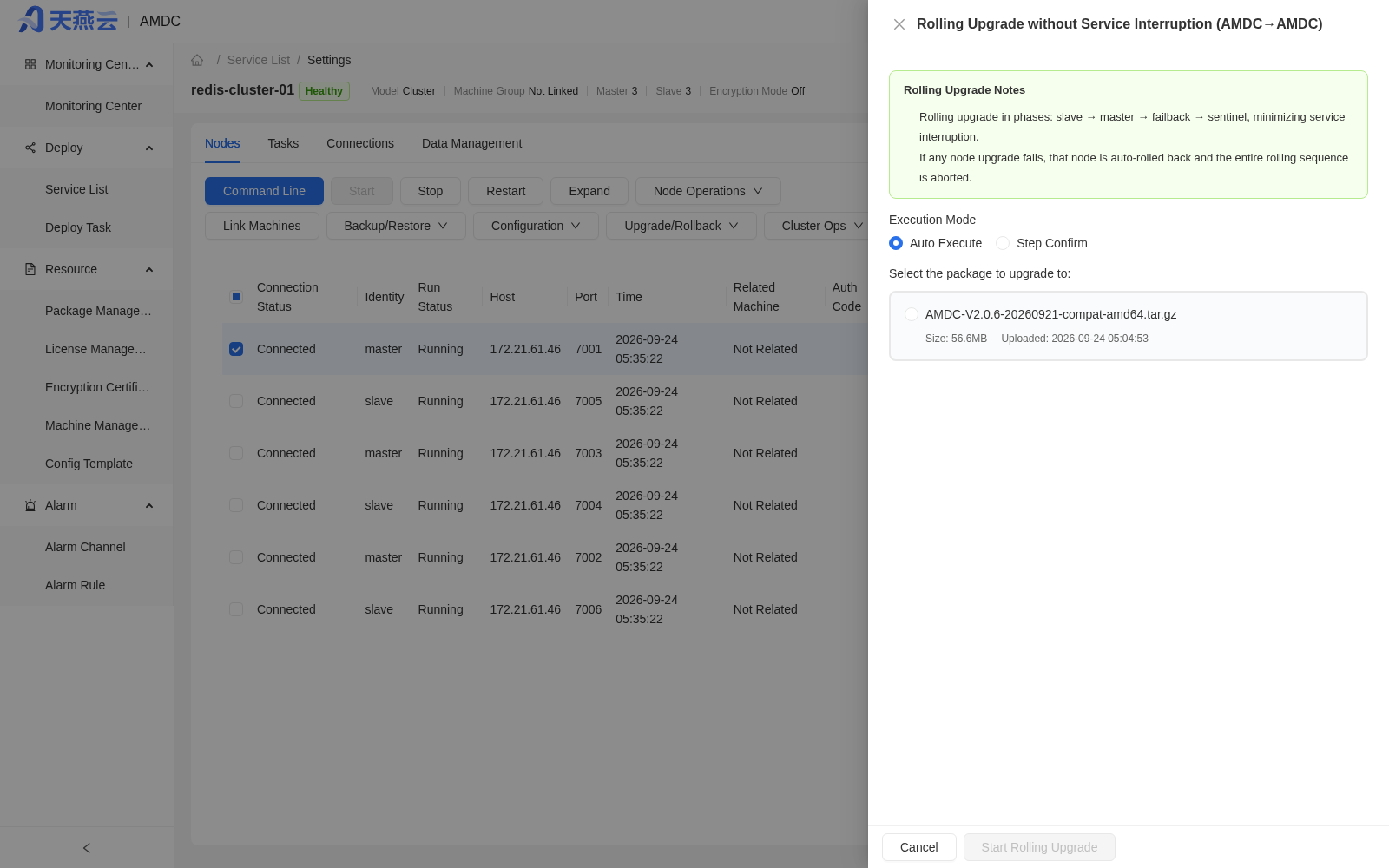Click the package file name AMDC-V2.0.6-20260921-compat-amd64.tar.gz

click(1050, 314)
